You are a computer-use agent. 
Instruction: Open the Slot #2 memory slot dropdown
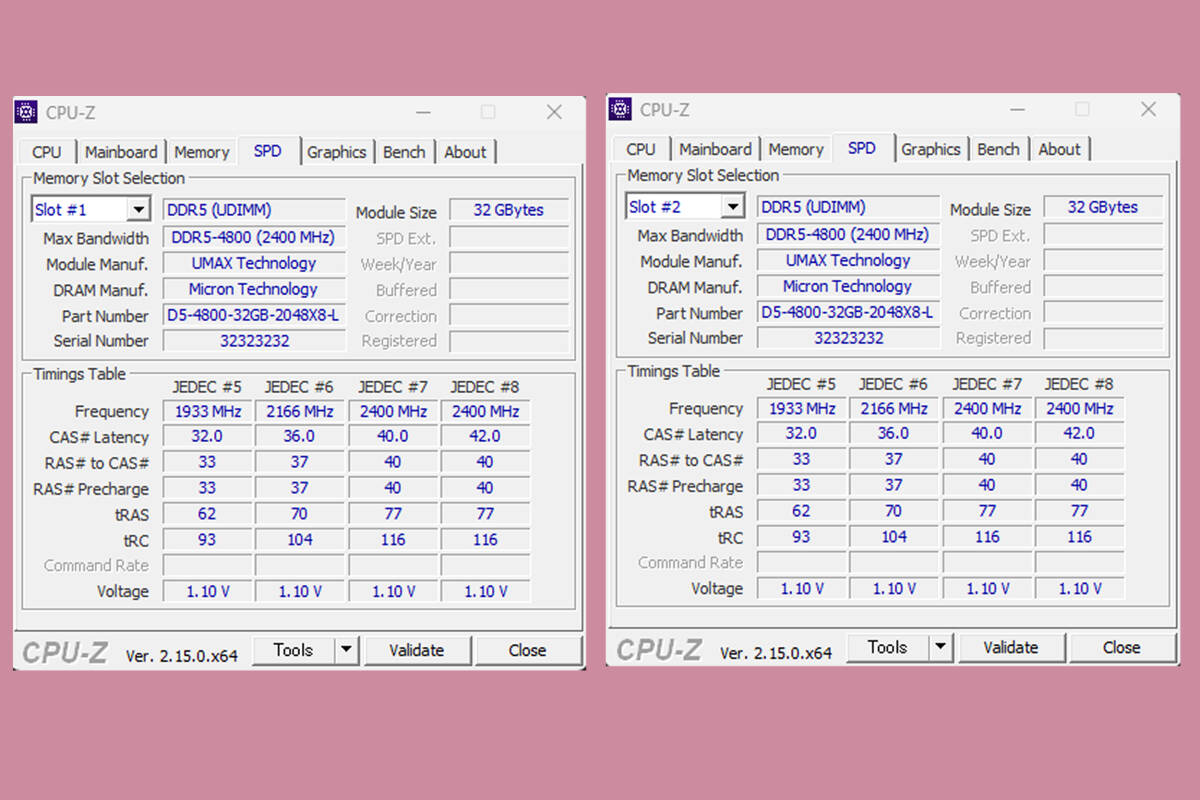click(732, 207)
